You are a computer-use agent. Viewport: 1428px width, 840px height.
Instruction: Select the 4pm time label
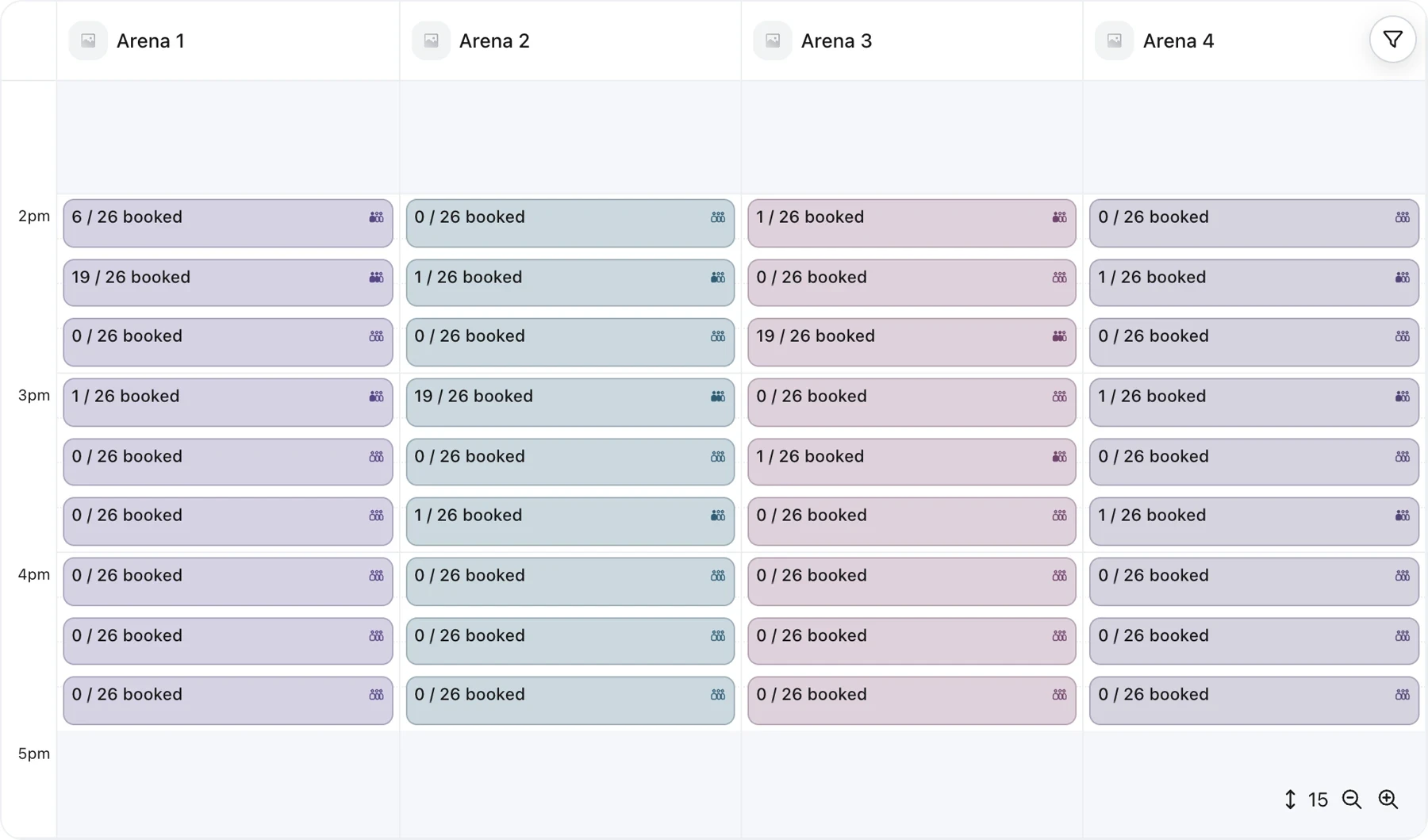pos(34,575)
